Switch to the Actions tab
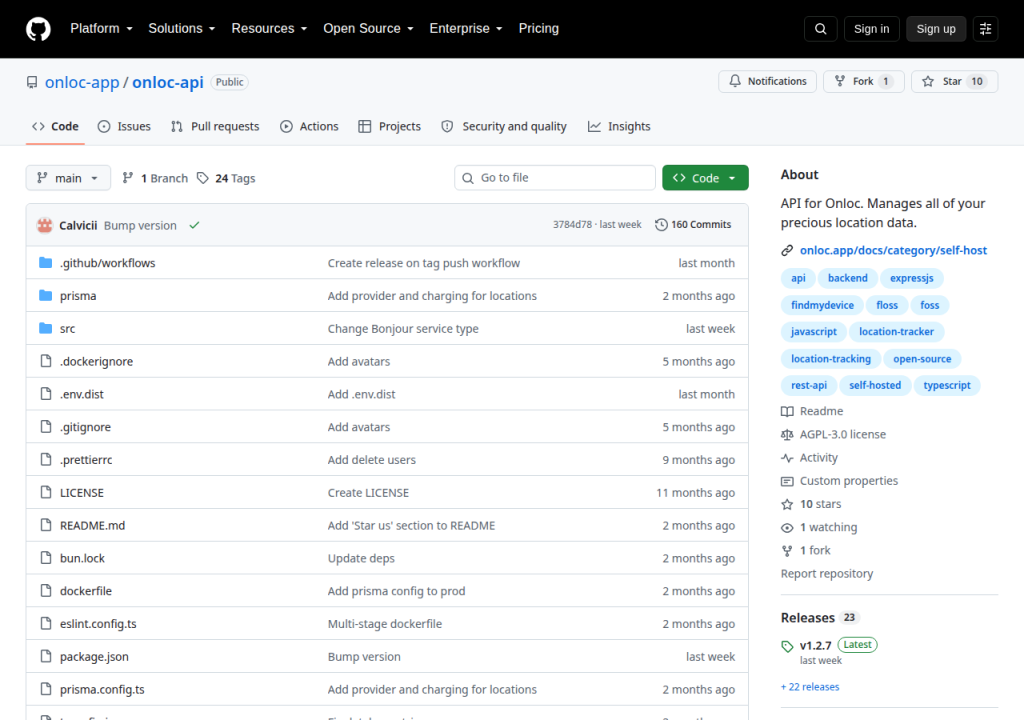Viewport: 1024px width, 720px height. tap(310, 127)
